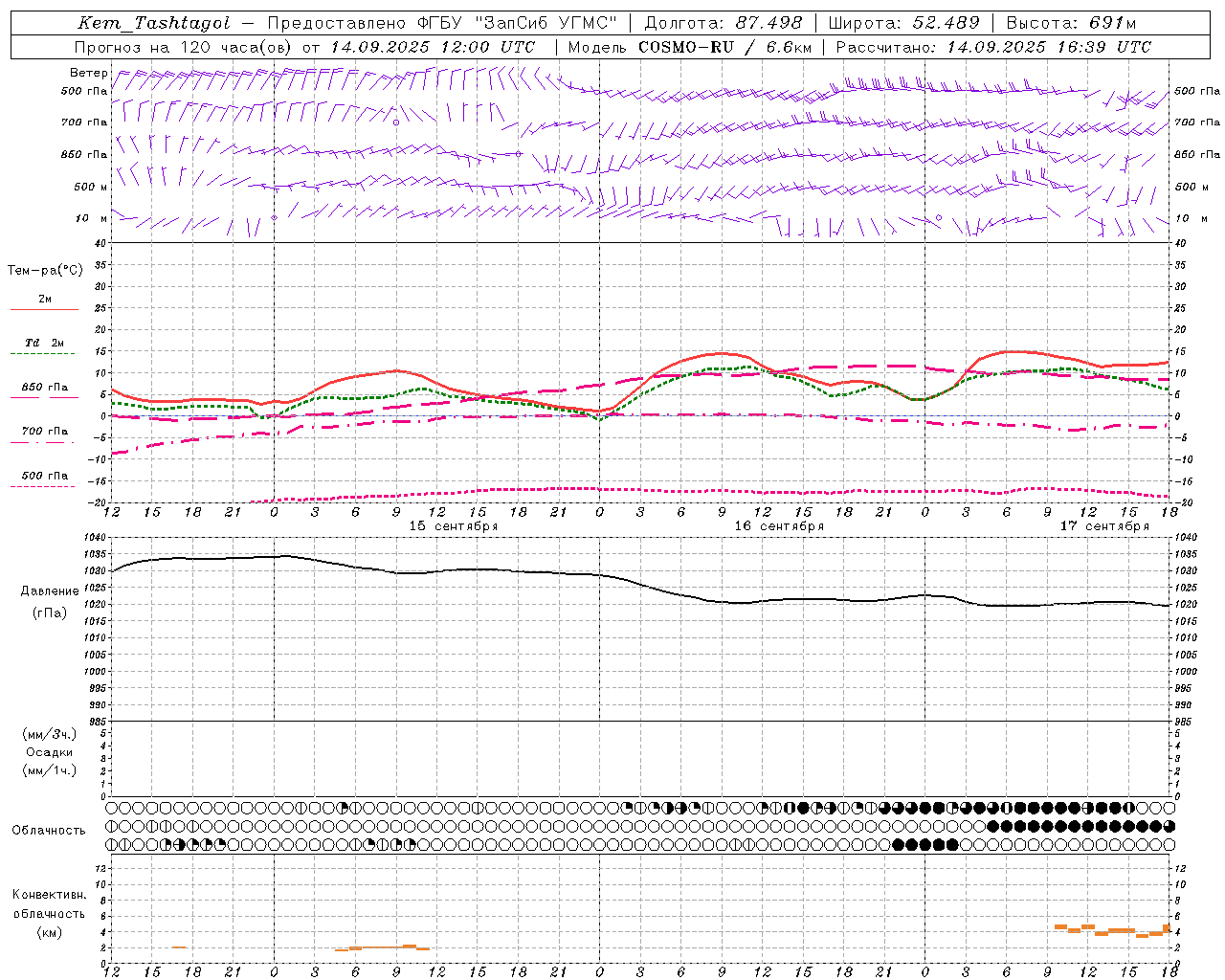
Task: Click the Ветер wind panel label
Action: click(x=89, y=73)
